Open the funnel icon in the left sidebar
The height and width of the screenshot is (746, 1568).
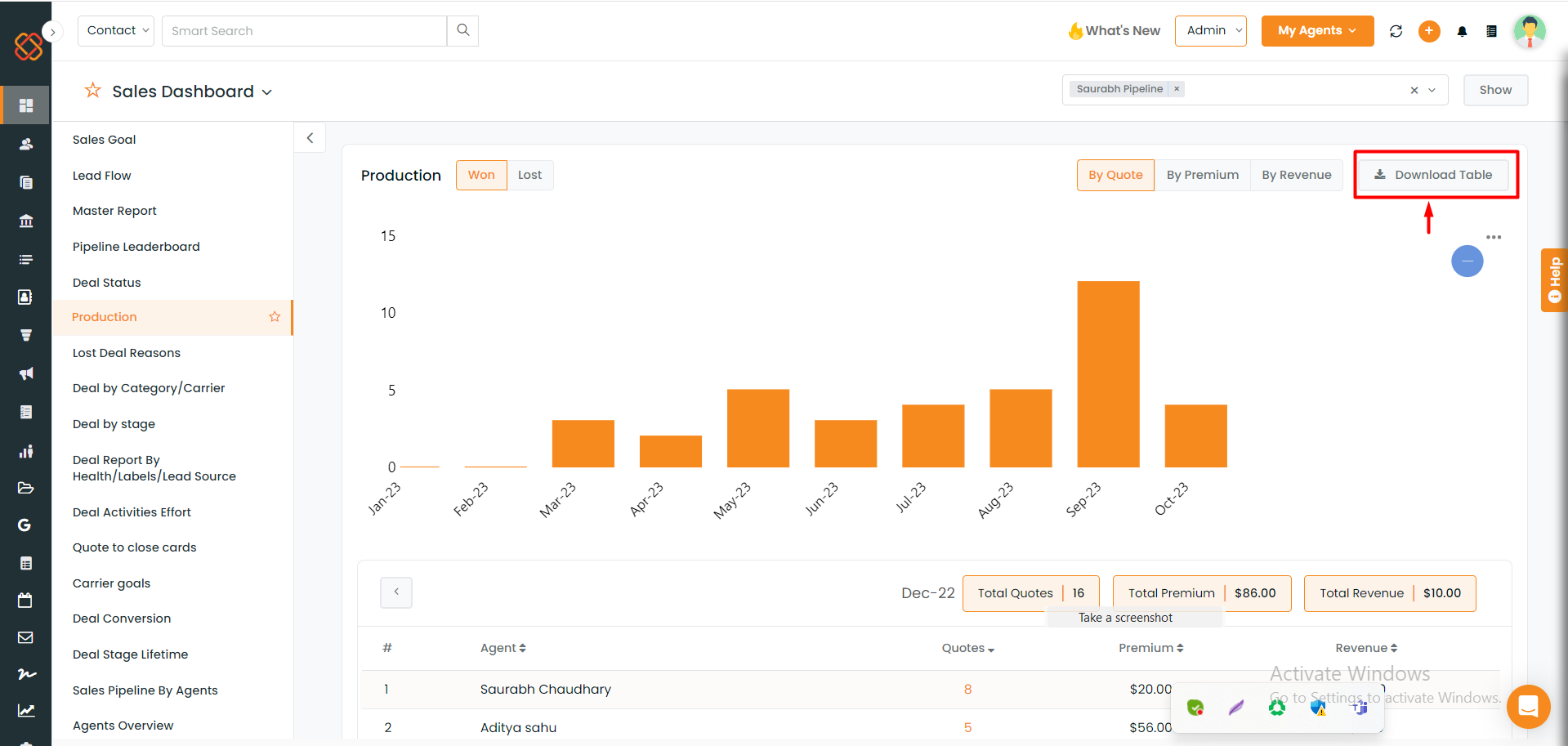coord(25,335)
